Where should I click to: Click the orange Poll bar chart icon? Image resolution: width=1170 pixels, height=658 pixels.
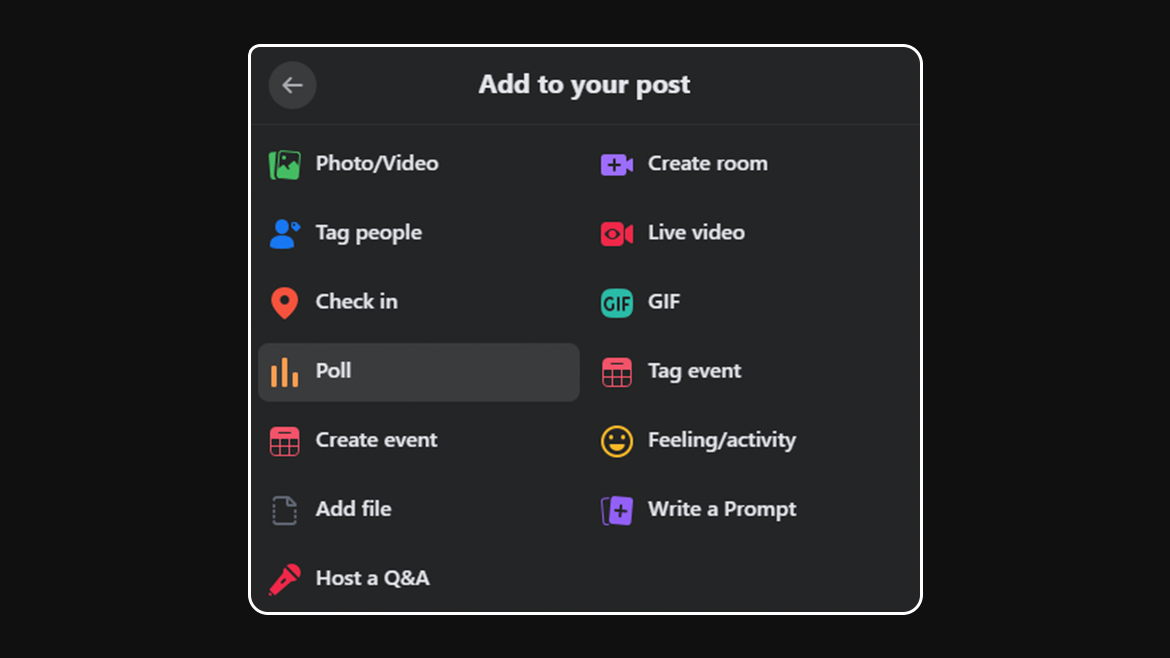[x=284, y=372]
